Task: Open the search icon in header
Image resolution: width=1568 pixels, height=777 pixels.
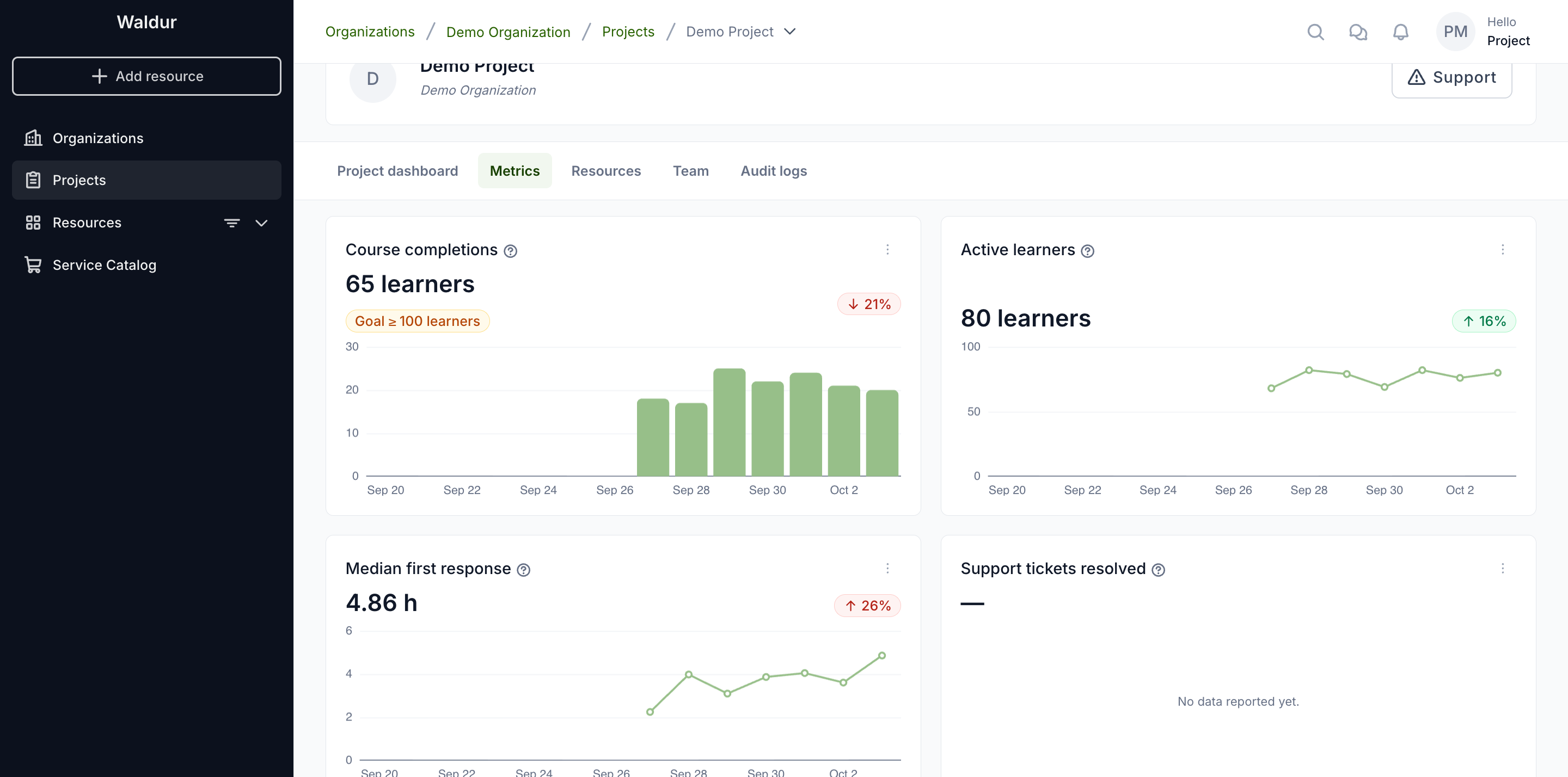Action: tap(1315, 32)
